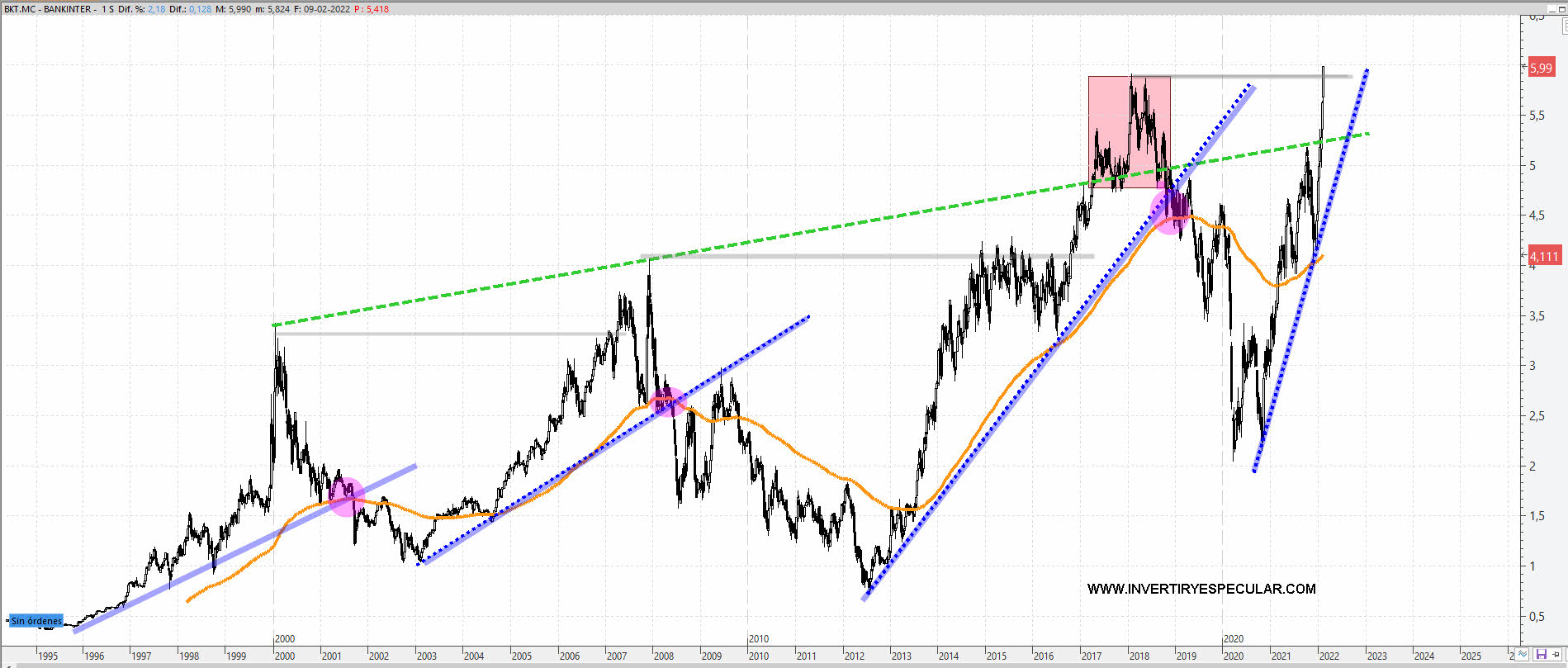
Task: Click the pin icon at bottom right
Action: pos(1557,654)
